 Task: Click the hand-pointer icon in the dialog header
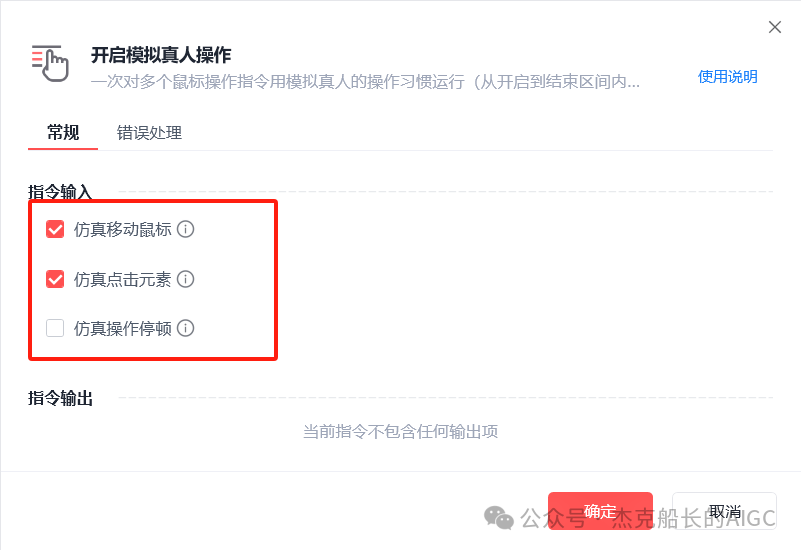[50, 63]
